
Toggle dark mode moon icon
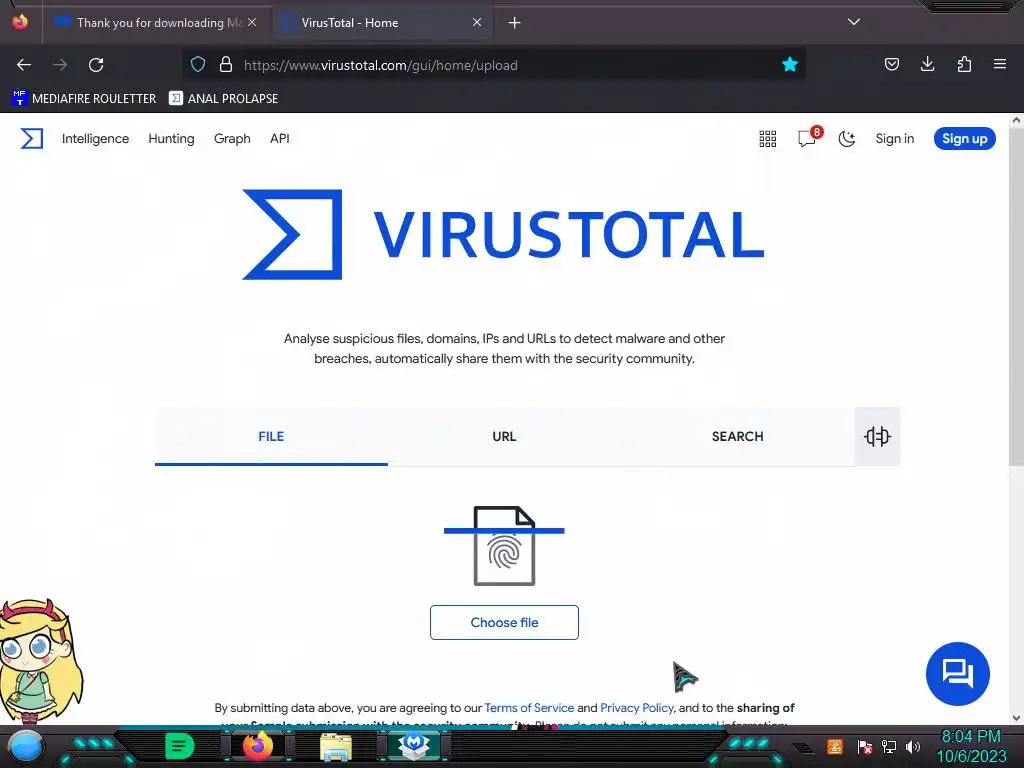pyautogui.click(x=847, y=138)
